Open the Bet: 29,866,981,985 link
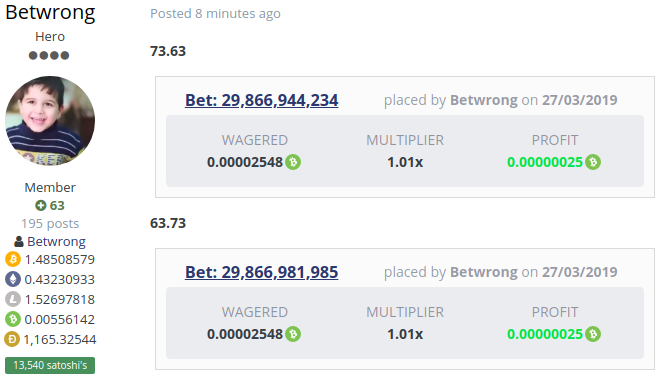The height and width of the screenshot is (378, 662). pos(261,272)
